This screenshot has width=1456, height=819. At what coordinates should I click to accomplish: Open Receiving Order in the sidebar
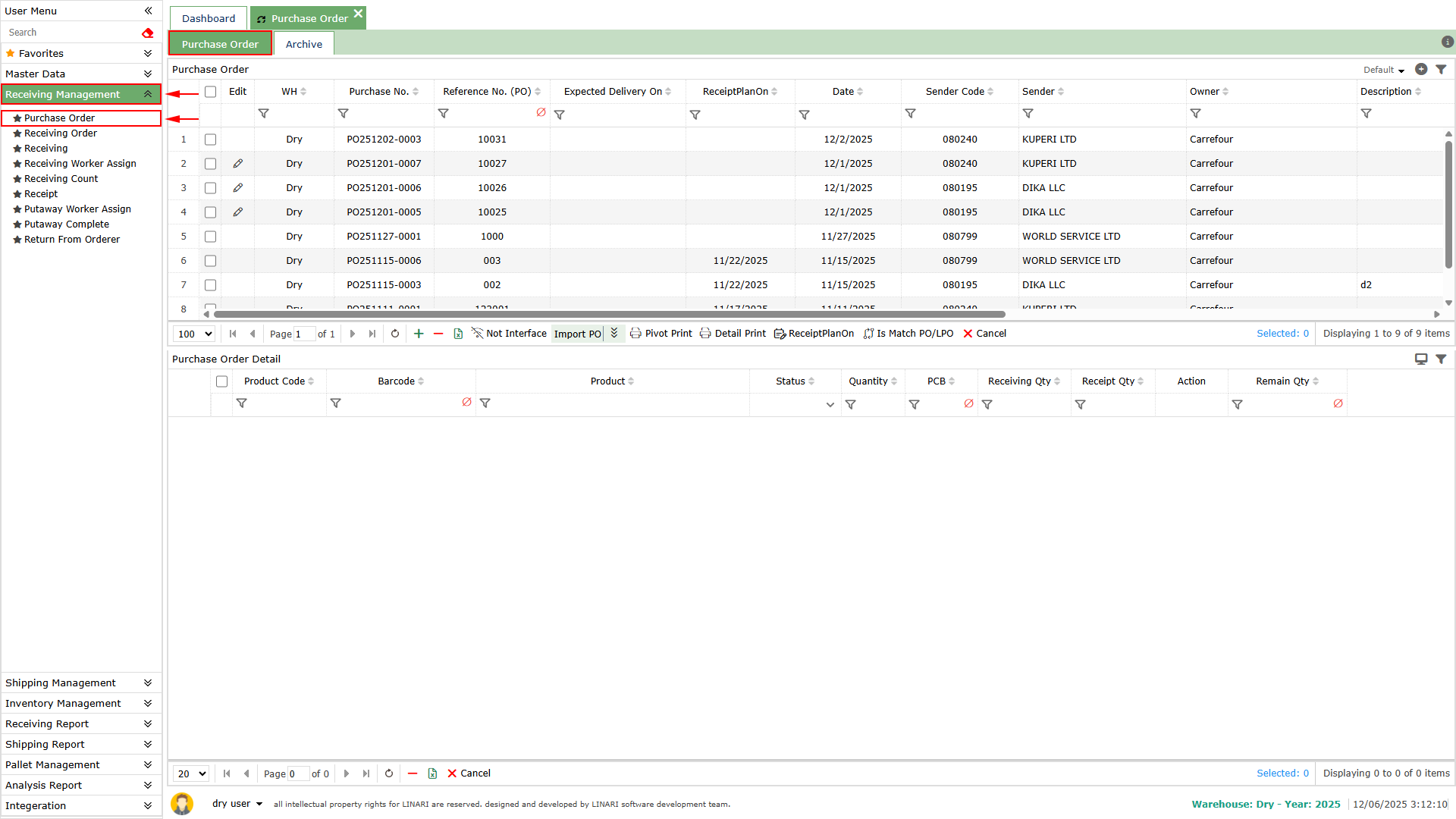click(61, 133)
